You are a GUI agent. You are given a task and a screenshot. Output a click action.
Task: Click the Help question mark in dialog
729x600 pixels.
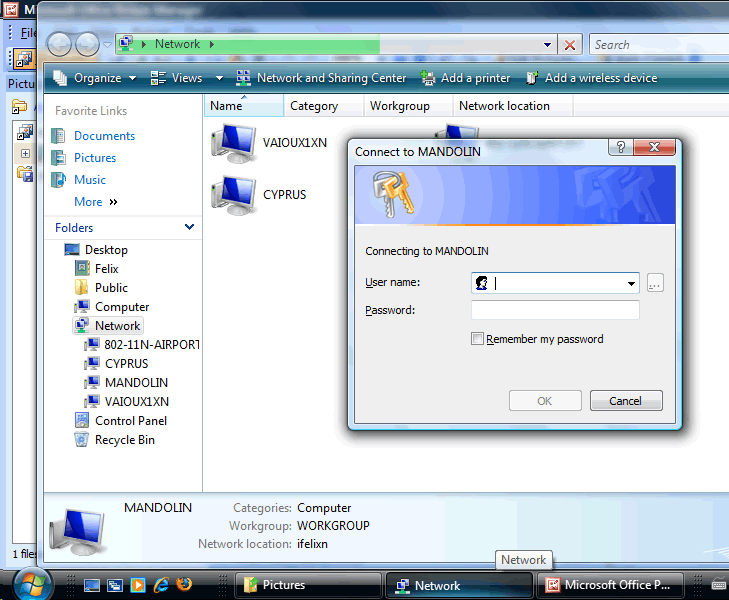click(x=621, y=148)
